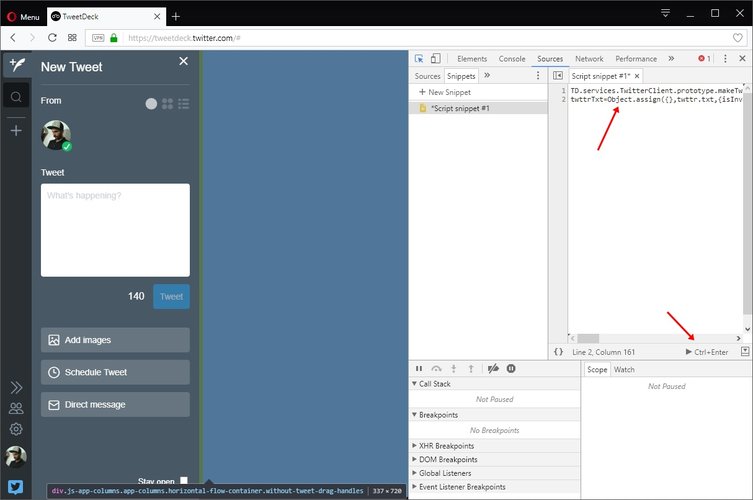Select Script snippet #1 in the list
The width and height of the screenshot is (753, 500).
click(x=478, y=108)
